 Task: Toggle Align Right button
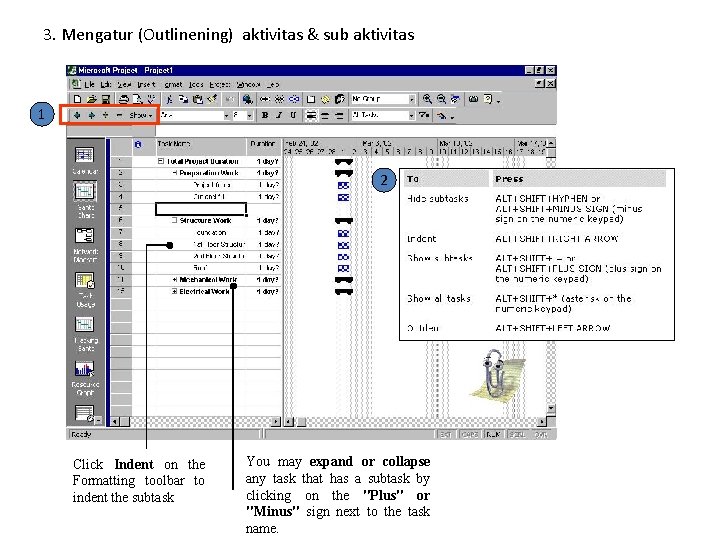point(339,115)
